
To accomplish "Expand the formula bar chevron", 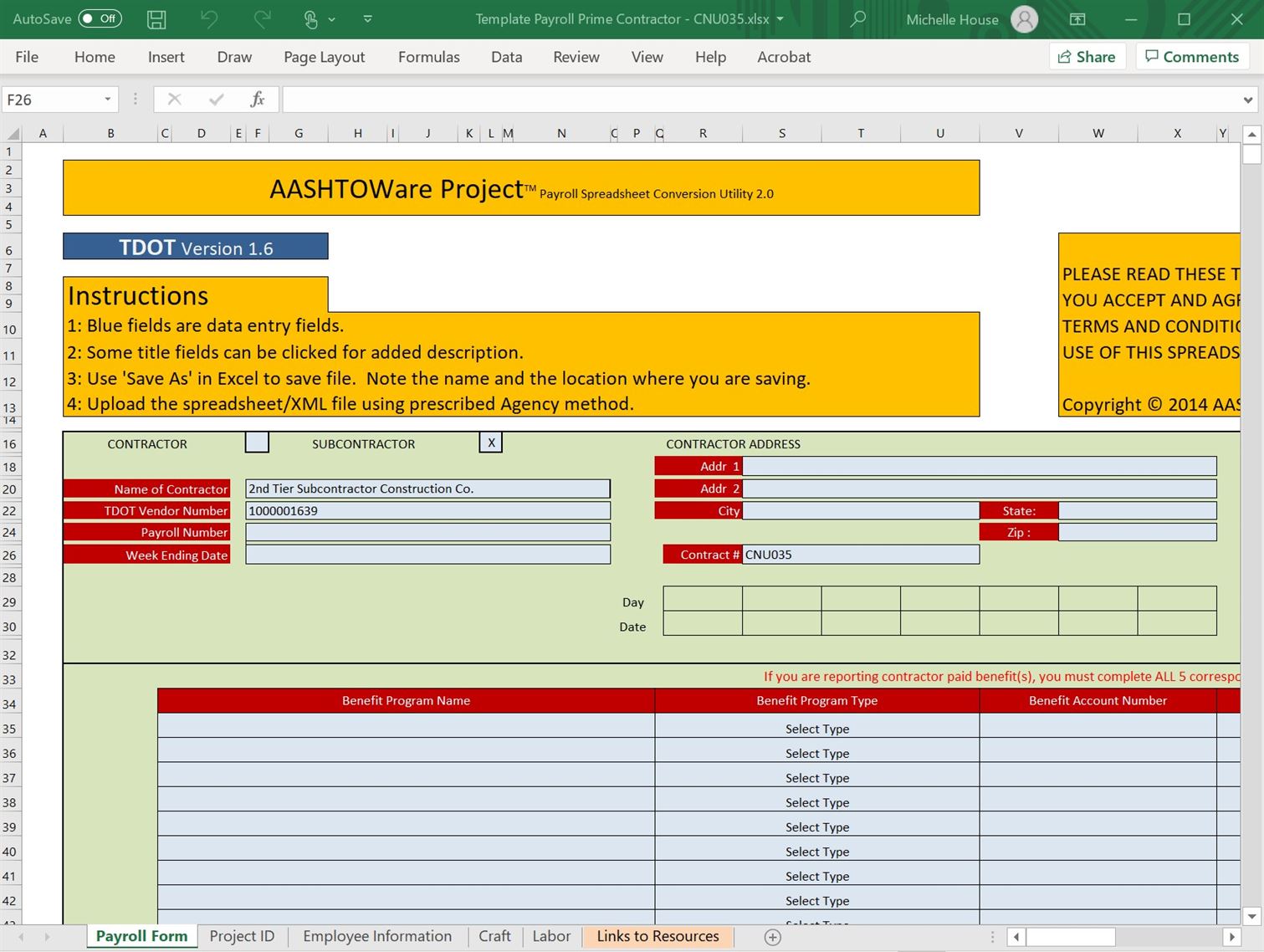I will [1248, 100].
